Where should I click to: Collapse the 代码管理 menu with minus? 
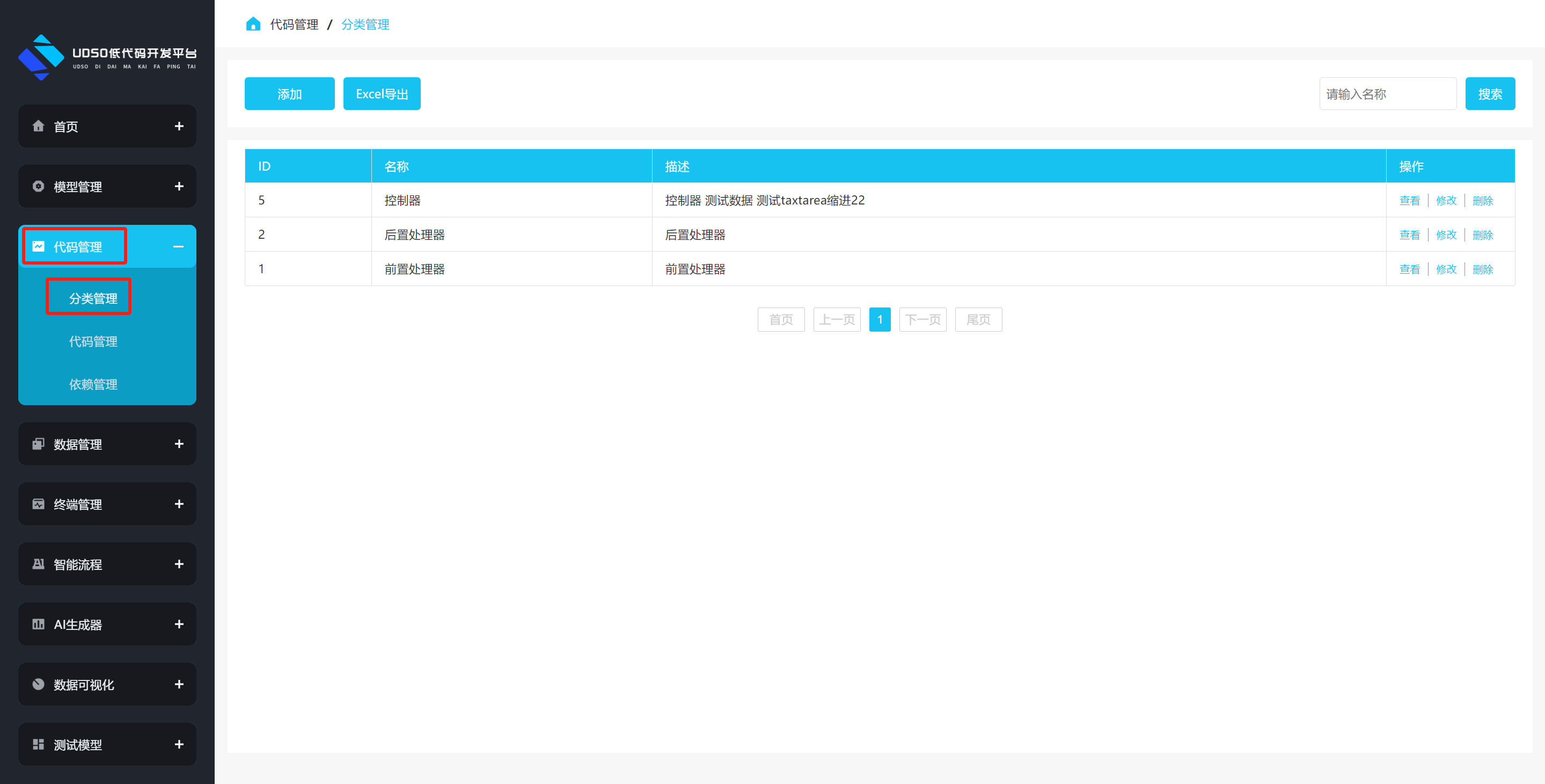(178, 246)
